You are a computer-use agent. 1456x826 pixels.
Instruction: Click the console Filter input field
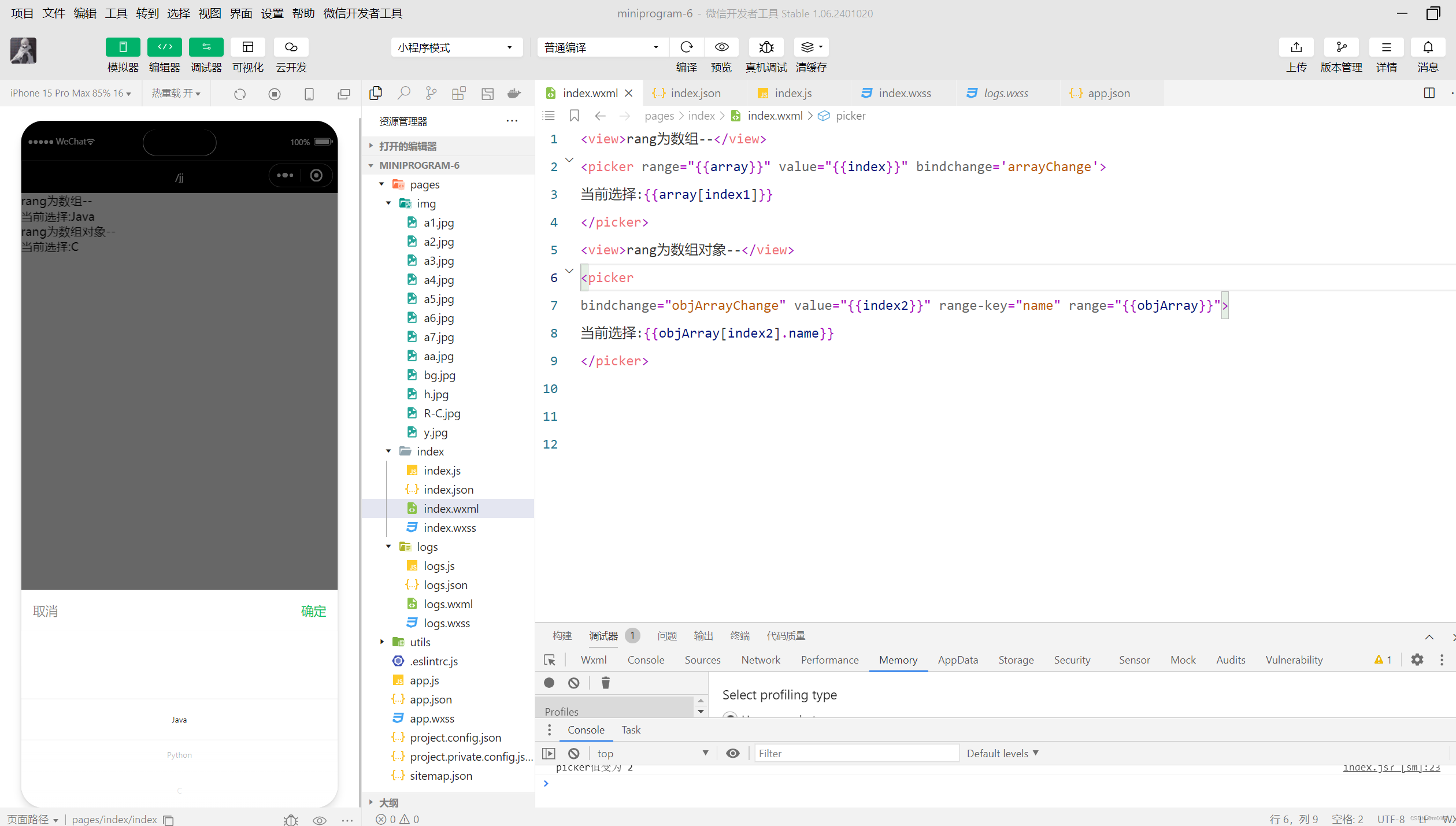point(856,753)
